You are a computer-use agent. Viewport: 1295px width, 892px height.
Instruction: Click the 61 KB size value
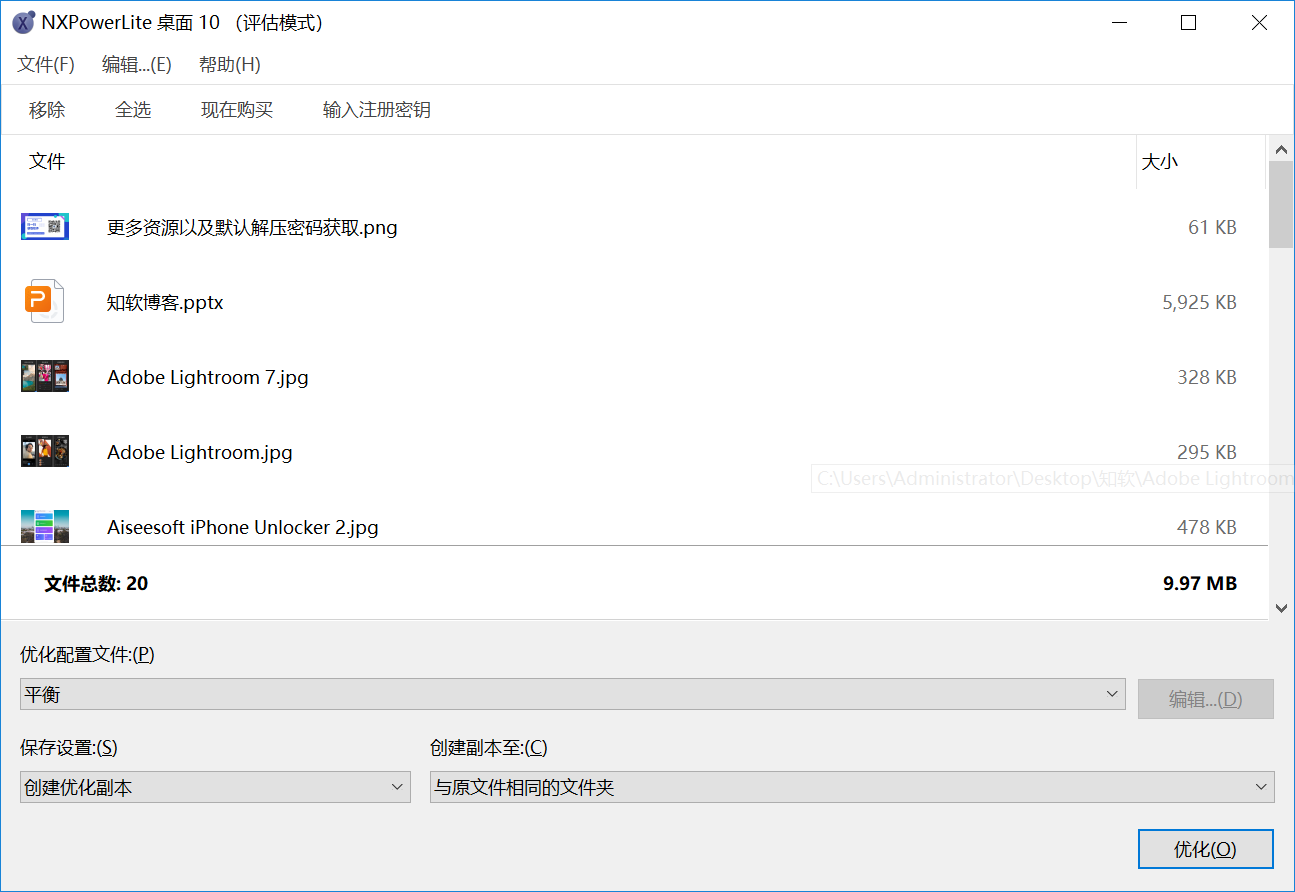pos(1212,228)
